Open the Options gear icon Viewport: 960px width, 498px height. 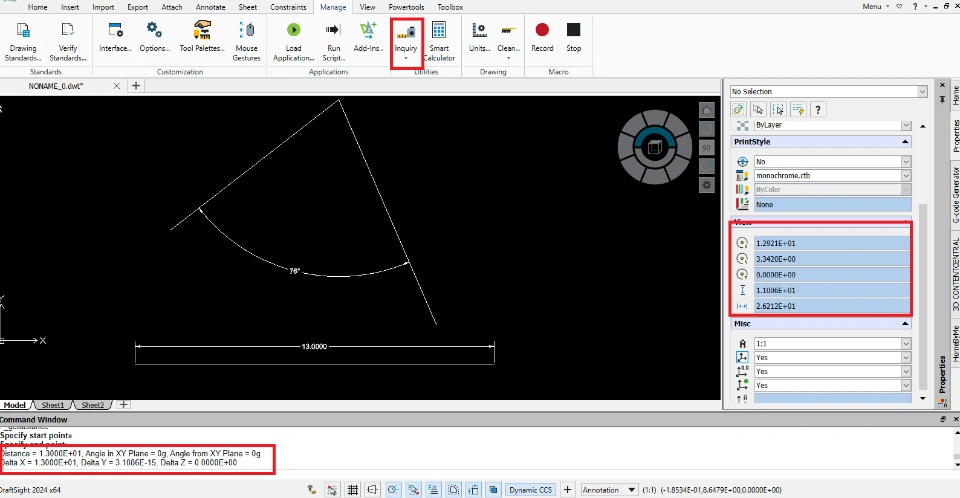click(154, 29)
